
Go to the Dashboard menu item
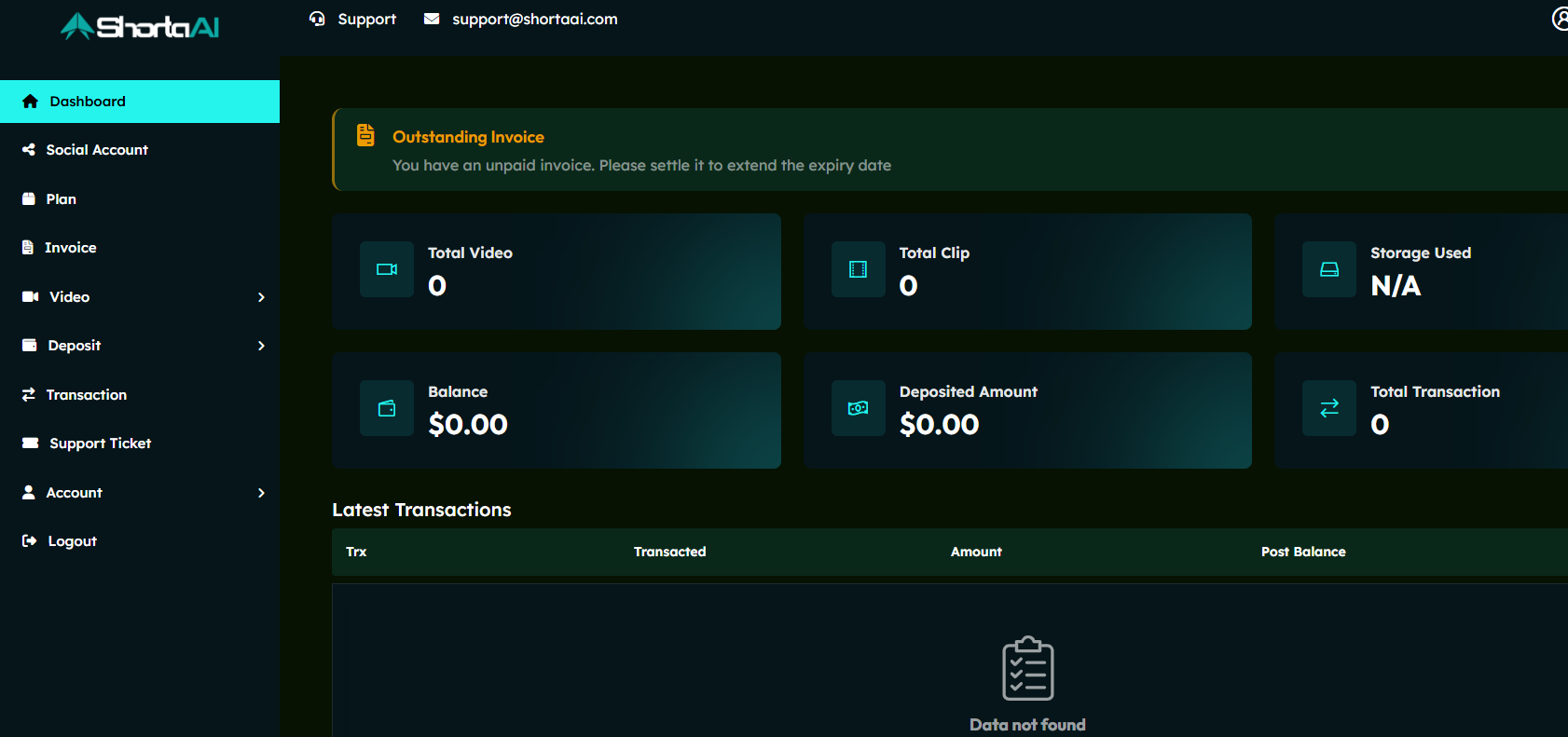pos(140,102)
